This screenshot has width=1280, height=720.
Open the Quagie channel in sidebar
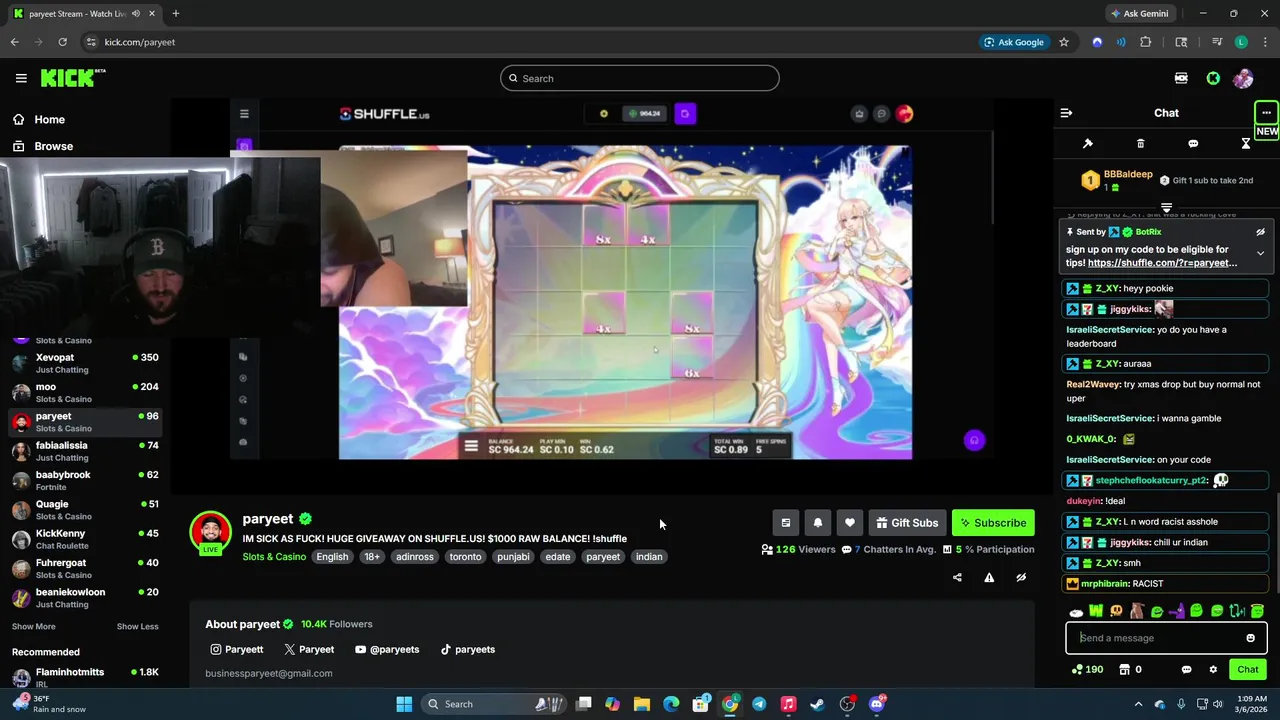tap(85, 509)
